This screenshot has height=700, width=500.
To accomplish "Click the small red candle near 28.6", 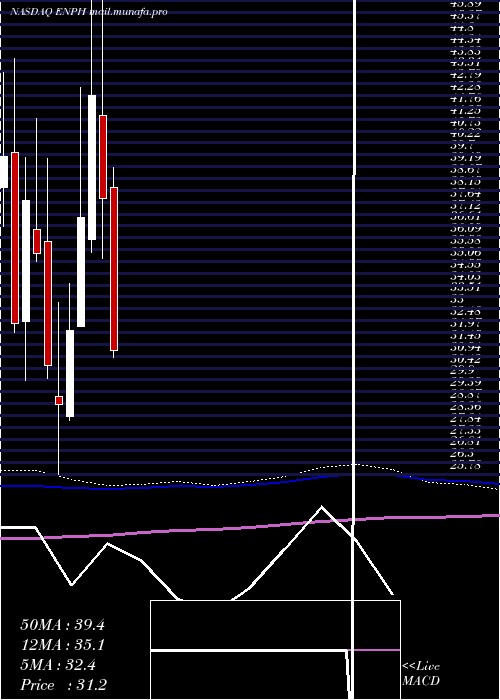I will pyautogui.click(x=59, y=400).
